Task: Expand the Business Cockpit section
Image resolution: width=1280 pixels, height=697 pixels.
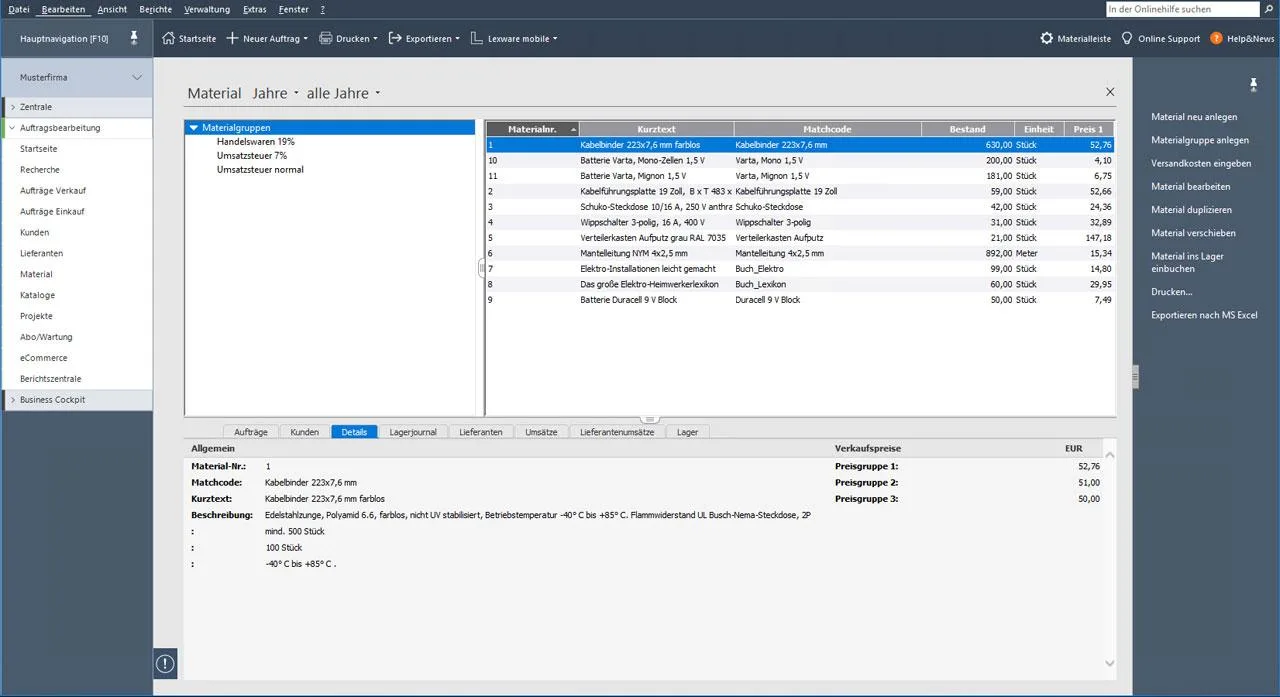Action: [13, 400]
